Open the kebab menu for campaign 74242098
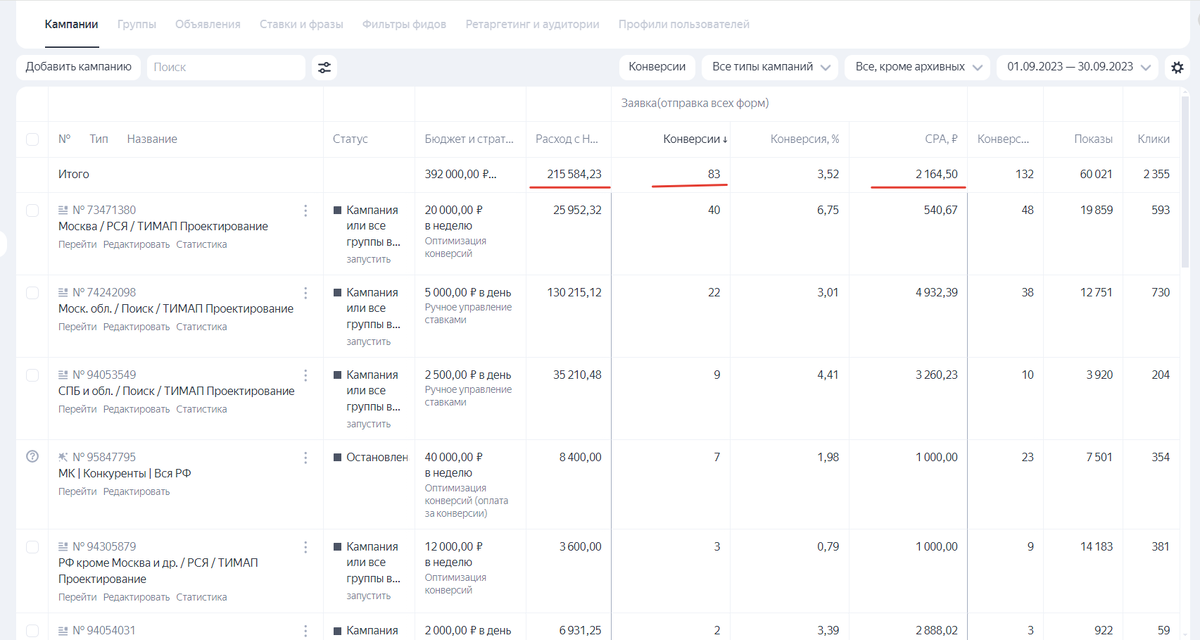This screenshot has height=640, width=1200. click(x=305, y=293)
